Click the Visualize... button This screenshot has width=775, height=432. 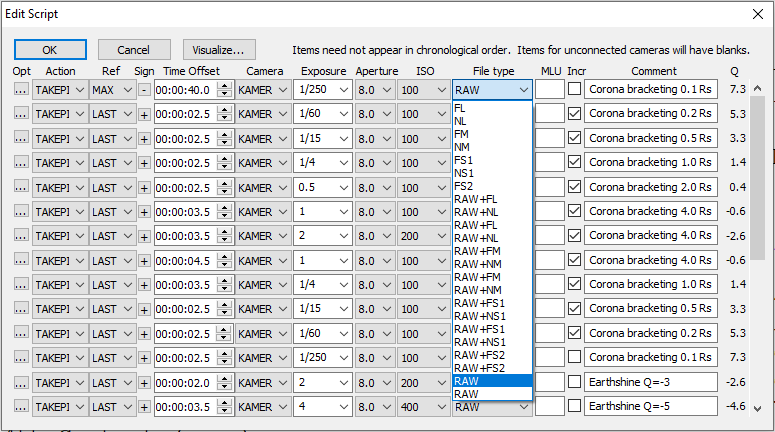[x=219, y=50]
